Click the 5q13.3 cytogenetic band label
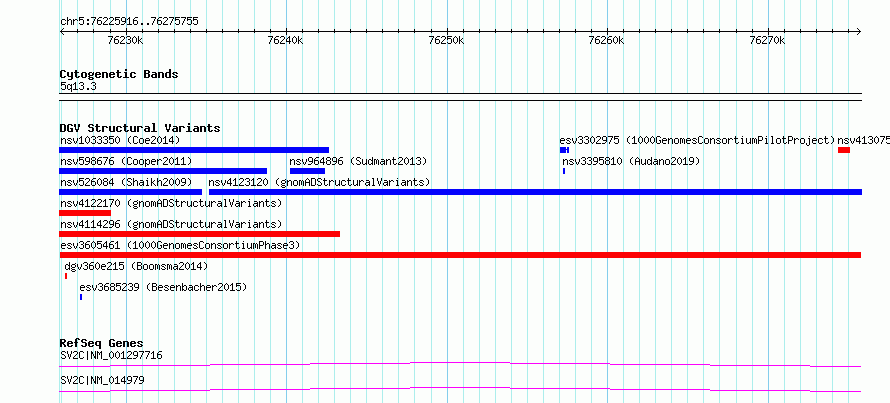This screenshot has height=403, width=890. click(78, 86)
